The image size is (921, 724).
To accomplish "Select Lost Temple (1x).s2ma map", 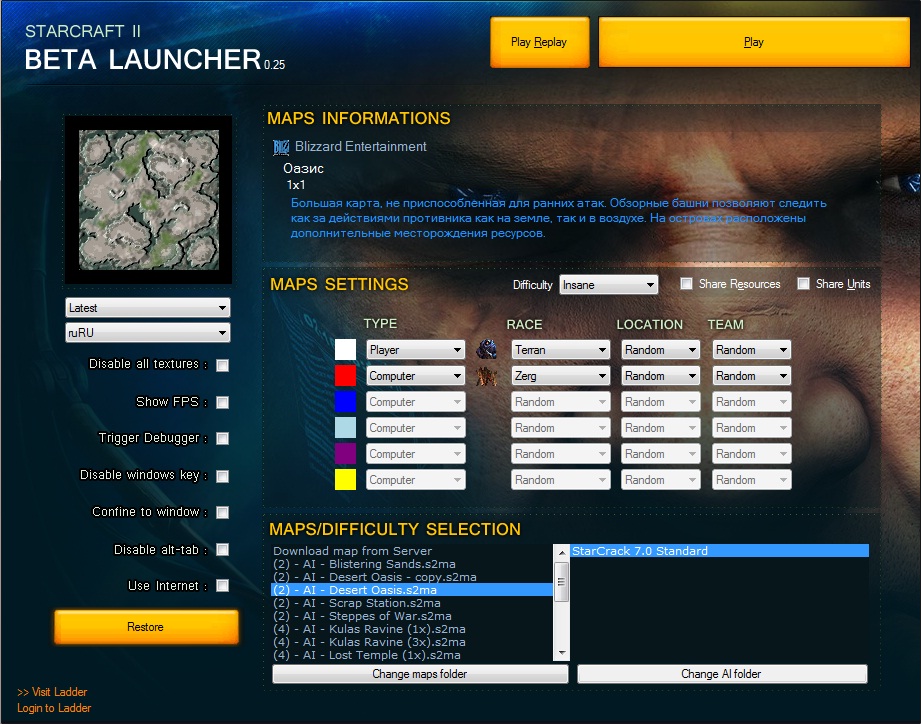I will [x=412, y=655].
